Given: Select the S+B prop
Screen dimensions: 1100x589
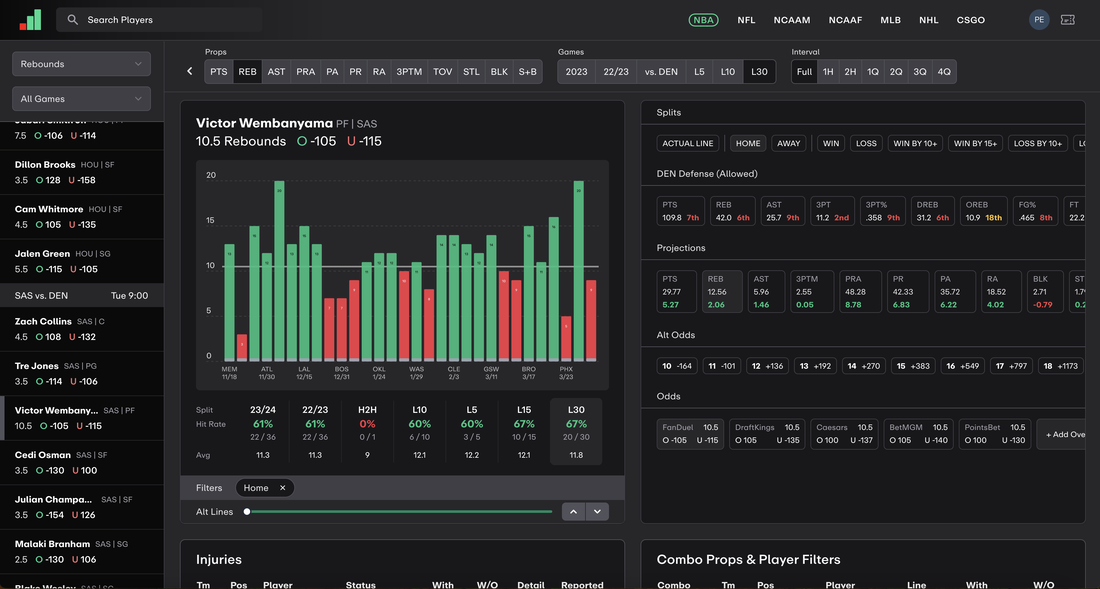Looking at the screenshot, I should (x=528, y=72).
